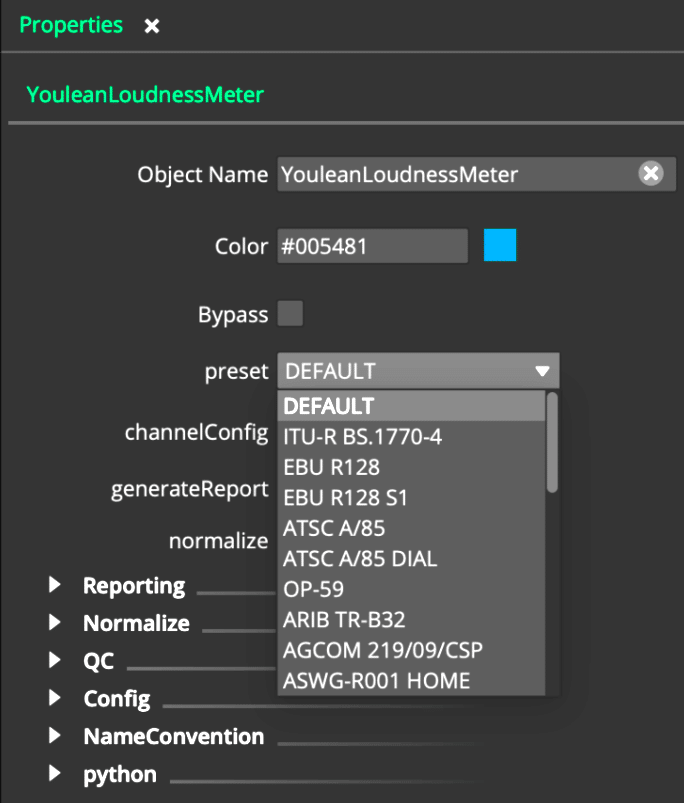Pick the ARIB TR-B32 preset
This screenshot has height=803, width=684.
(x=411, y=620)
